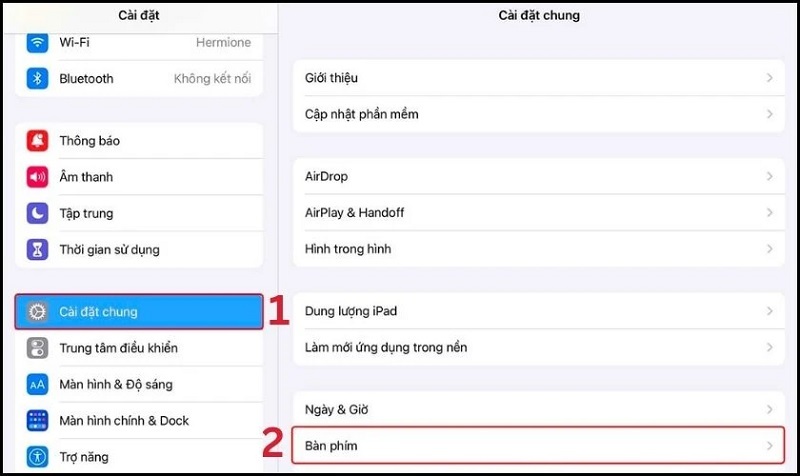The width and height of the screenshot is (800, 476).
Task: Tap the Bluetooth icon
Action: pos(37,79)
